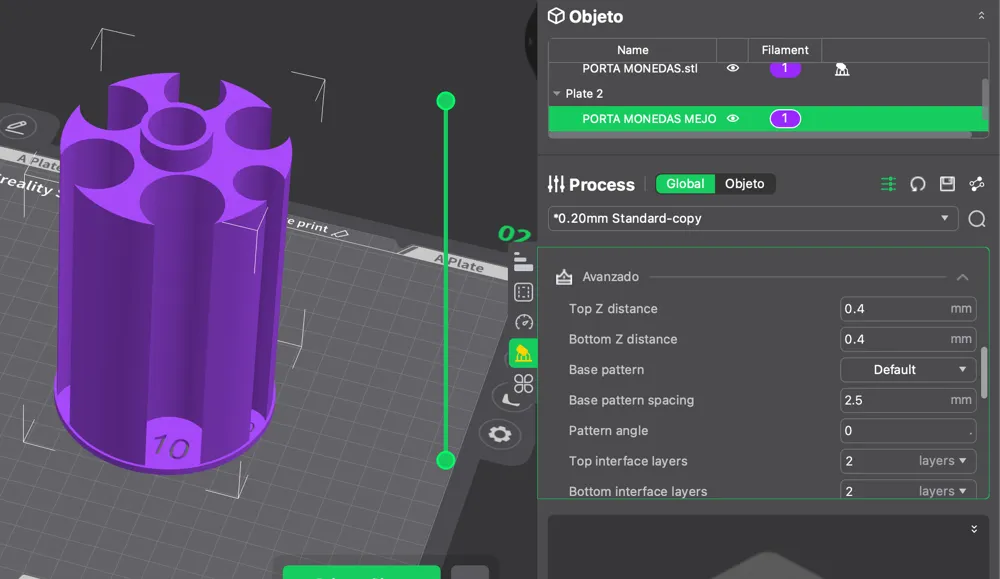Open the 0.20mm Standard-copy preset dropdown

click(x=752, y=219)
